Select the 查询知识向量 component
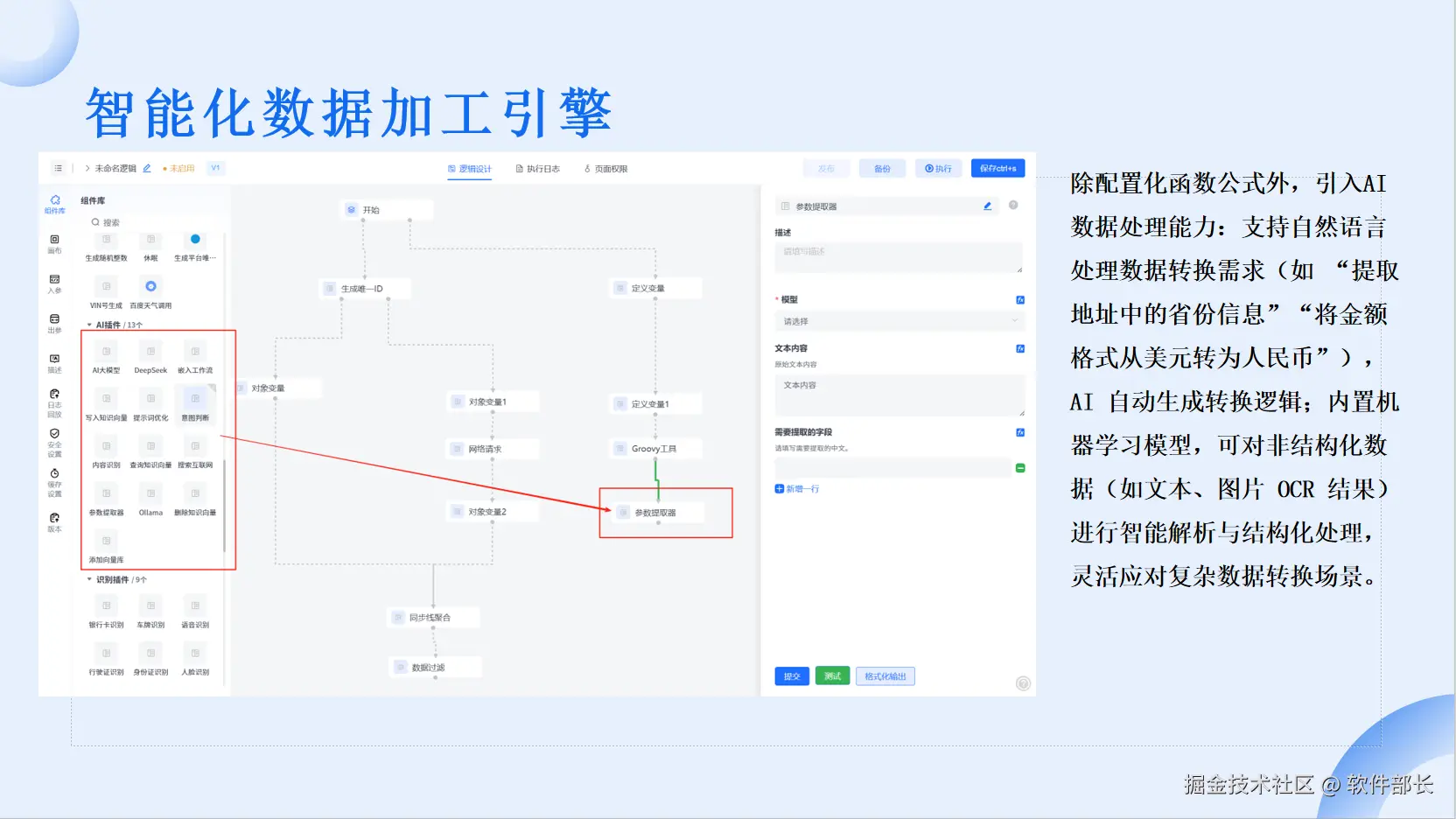Screen dimensions: 1456x819 pos(150,452)
